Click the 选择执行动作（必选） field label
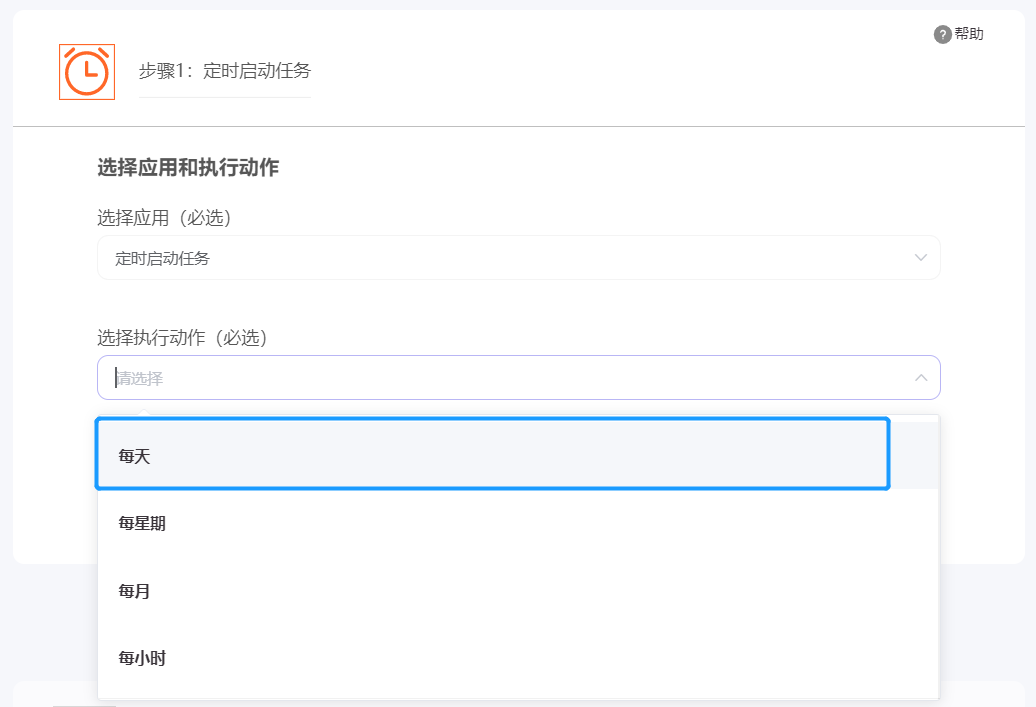This screenshot has height=707, width=1036. coord(183,338)
